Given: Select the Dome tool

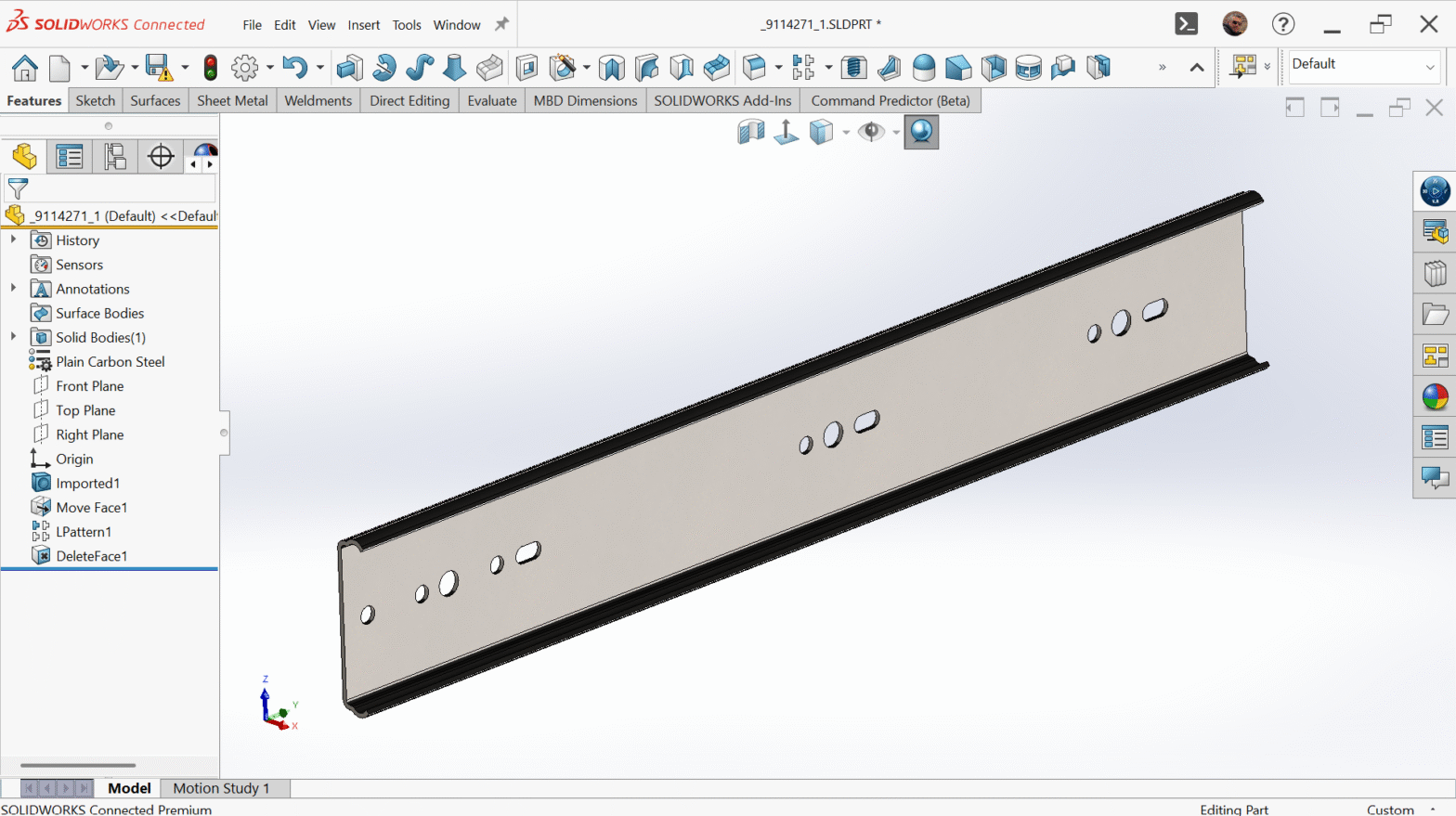Looking at the screenshot, I should (924, 67).
